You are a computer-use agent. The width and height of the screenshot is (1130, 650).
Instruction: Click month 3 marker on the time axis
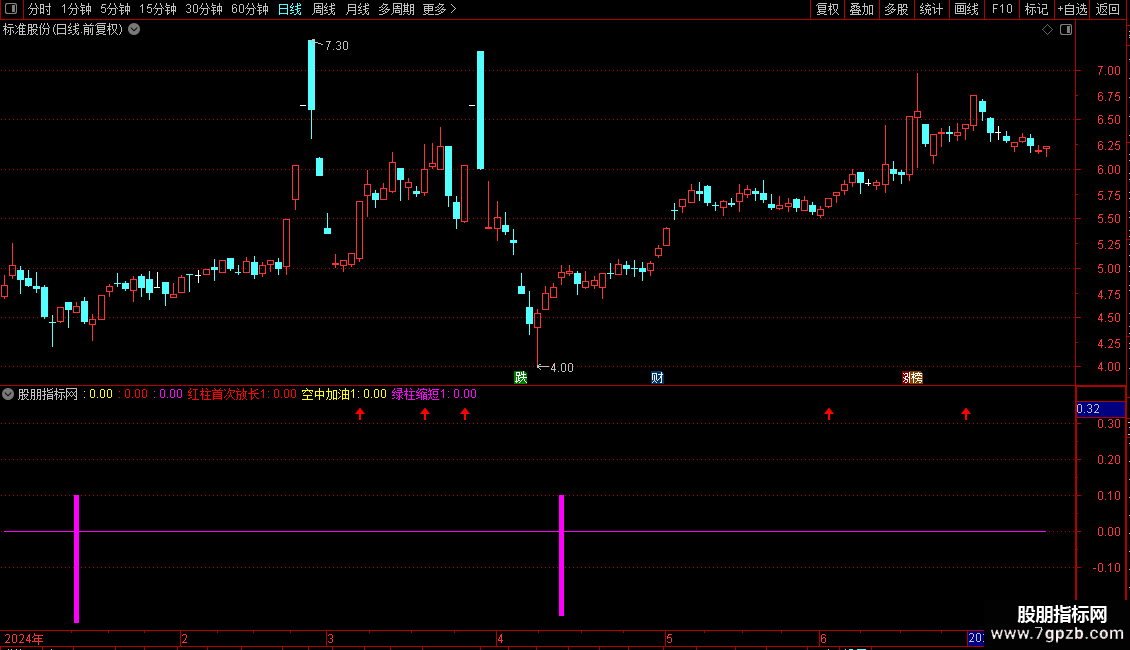(x=330, y=638)
